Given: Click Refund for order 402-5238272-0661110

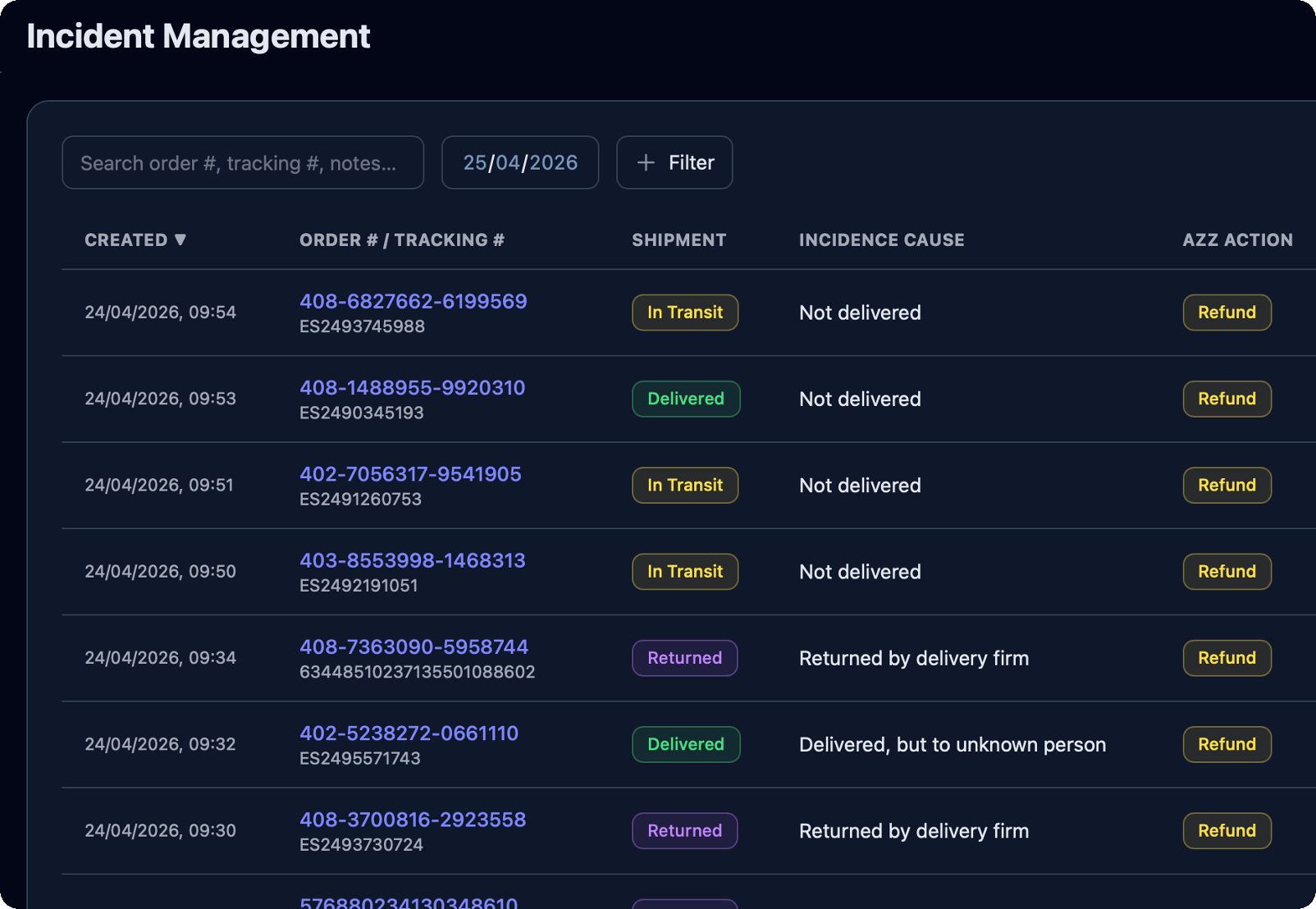Looking at the screenshot, I should (1227, 744).
